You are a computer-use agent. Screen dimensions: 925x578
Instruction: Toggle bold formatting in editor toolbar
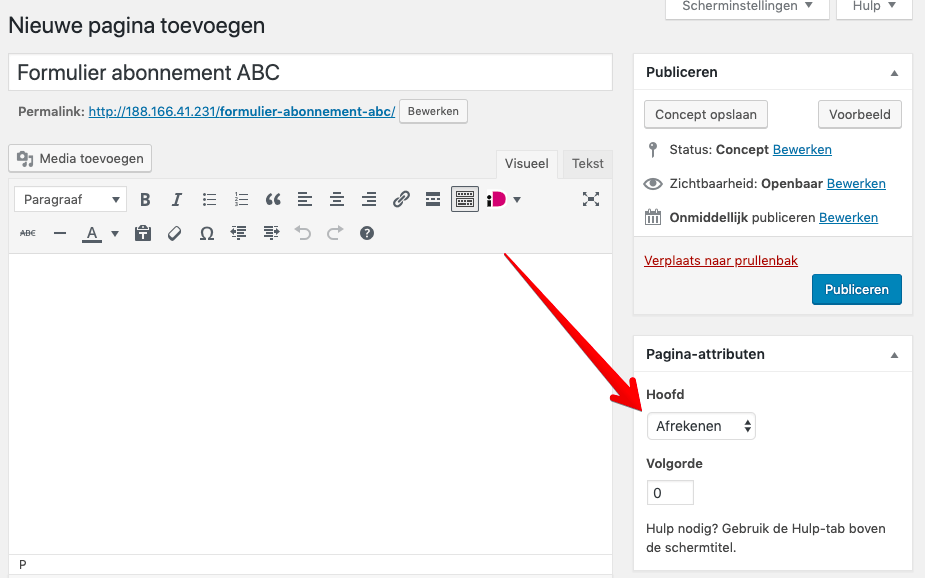click(145, 199)
